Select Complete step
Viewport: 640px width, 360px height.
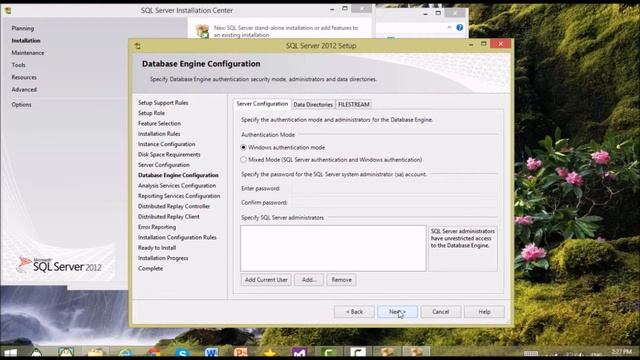click(x=150, y=269)
